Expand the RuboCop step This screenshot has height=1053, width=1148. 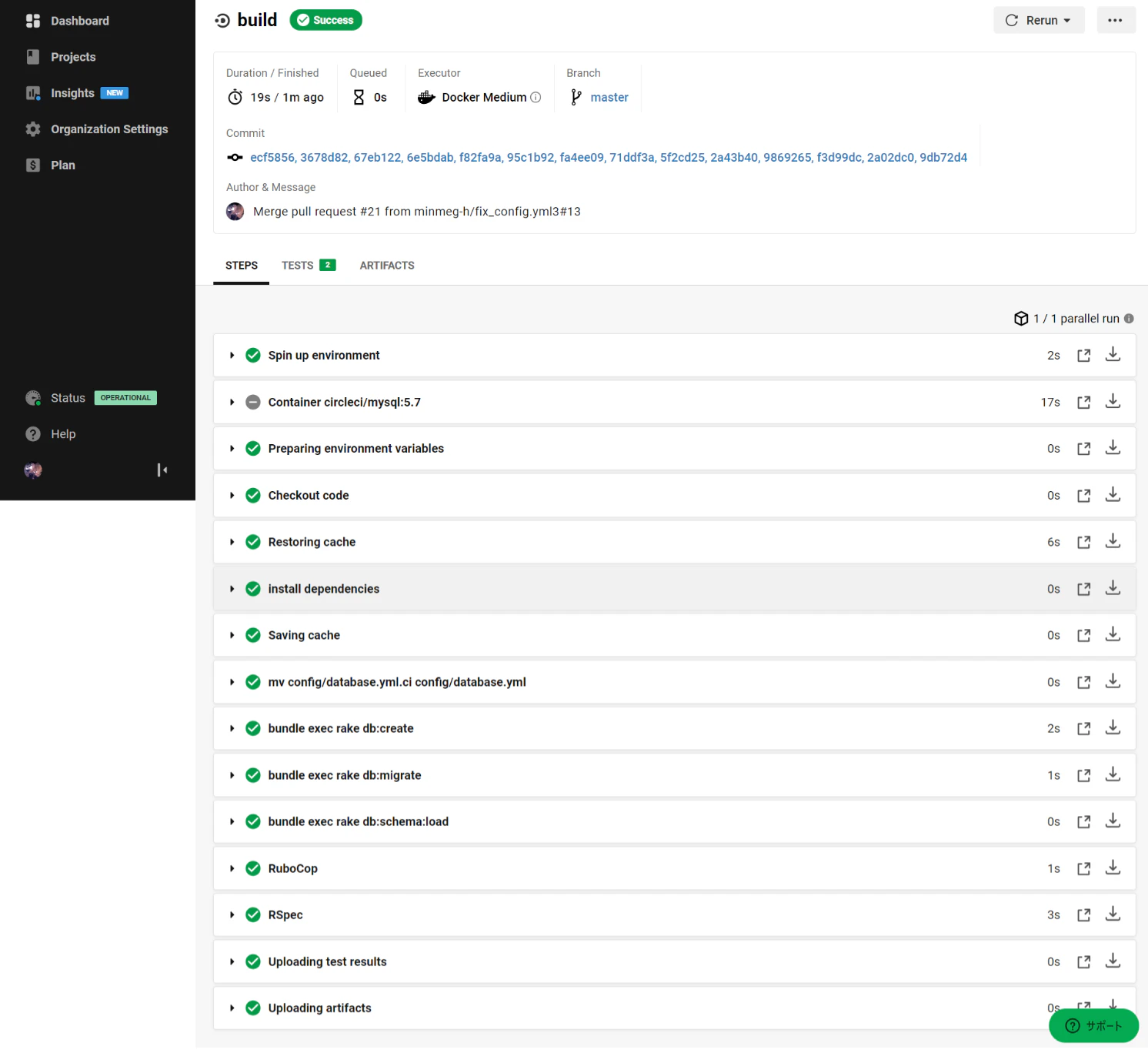pos(232,869)
